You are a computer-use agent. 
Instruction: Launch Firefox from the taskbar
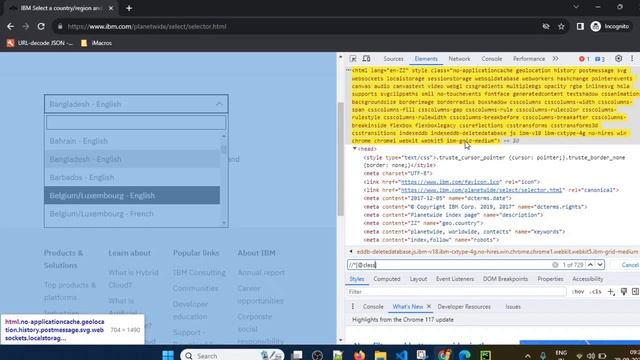[x=359, y=355]
